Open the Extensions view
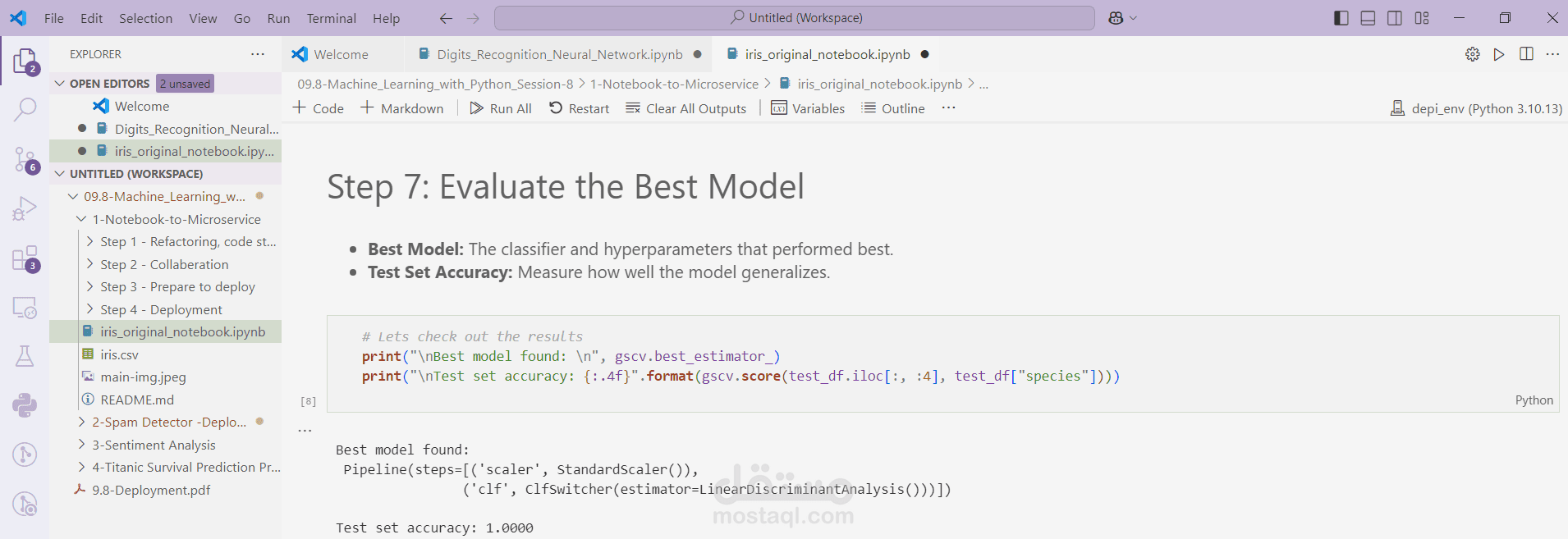This screenshot has width=1568, height=539. pyautogui.click(x=25, y=258)
